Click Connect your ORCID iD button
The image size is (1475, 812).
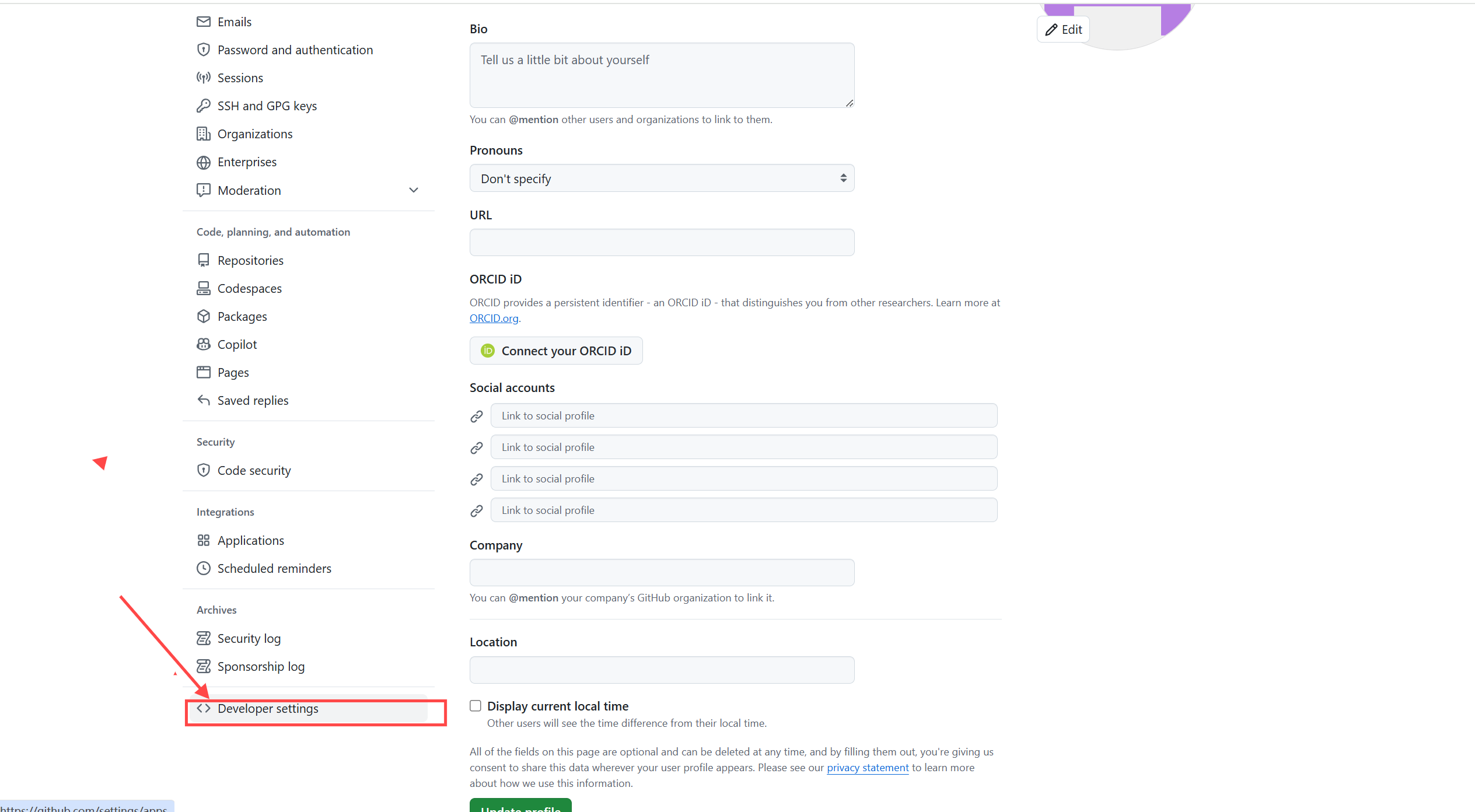tap(555, 351)
